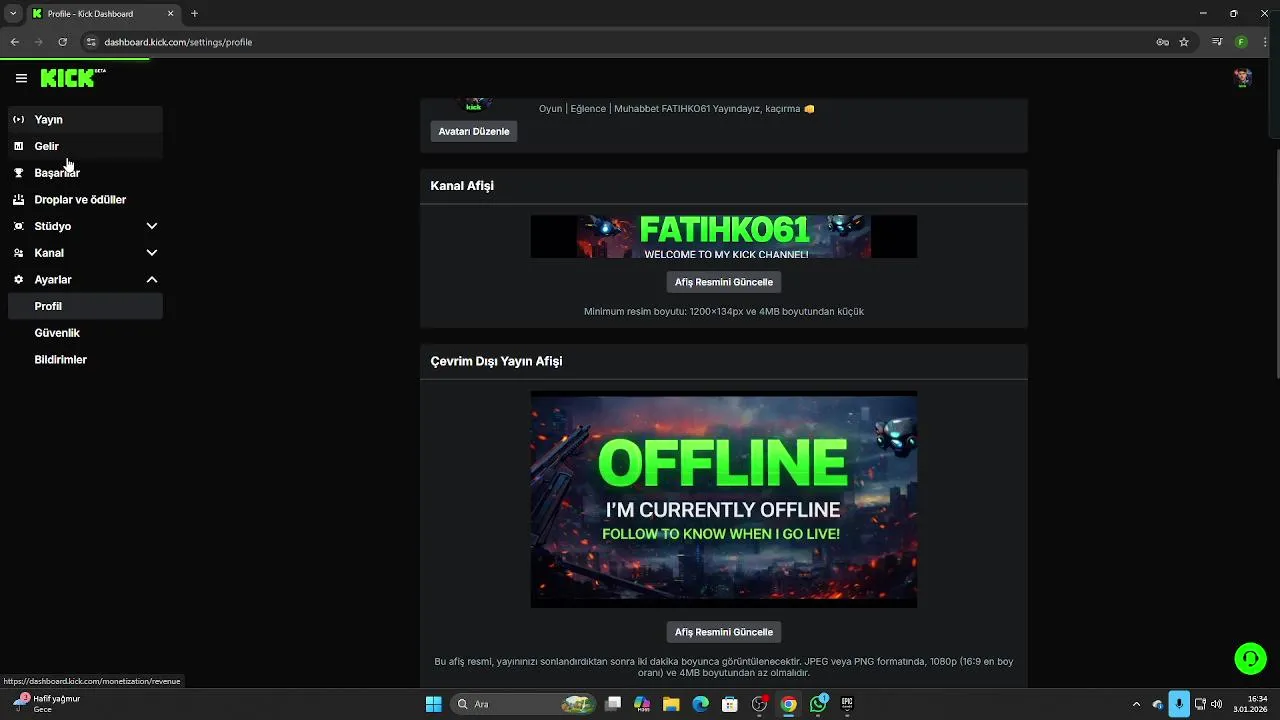Click the Başarılar trophy icon
1280x720 pixels.
point(18,173)
